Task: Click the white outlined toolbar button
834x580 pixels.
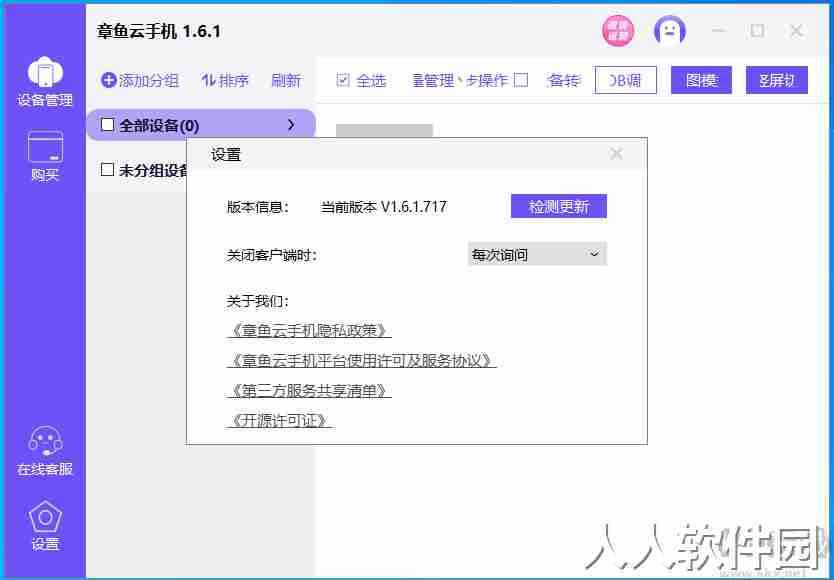Action: 626,80
